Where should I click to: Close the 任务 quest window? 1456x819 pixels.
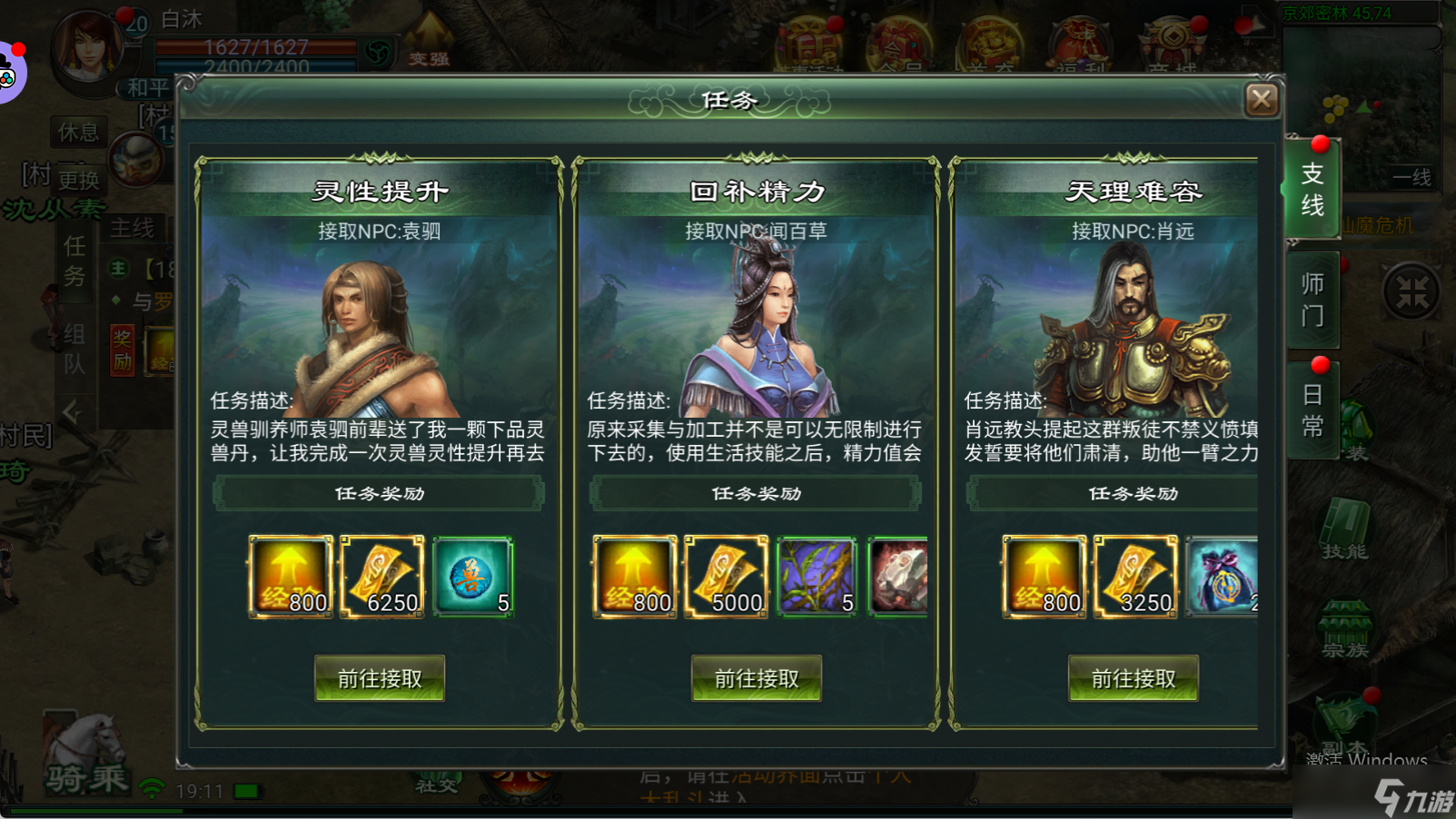[x=1262, y=99]
